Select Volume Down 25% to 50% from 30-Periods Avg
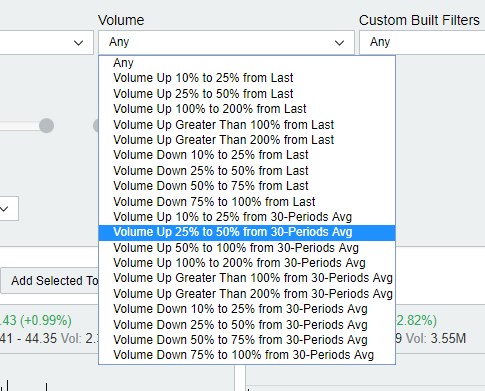Viewport: 485px width, 391px height. [x=247, y=324]
